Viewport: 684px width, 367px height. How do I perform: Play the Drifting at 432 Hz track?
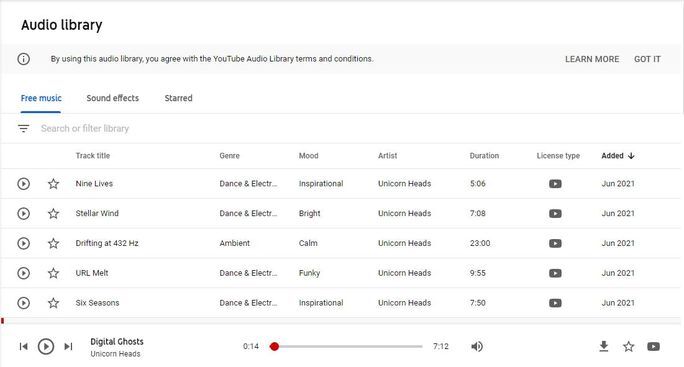[24, 243]
